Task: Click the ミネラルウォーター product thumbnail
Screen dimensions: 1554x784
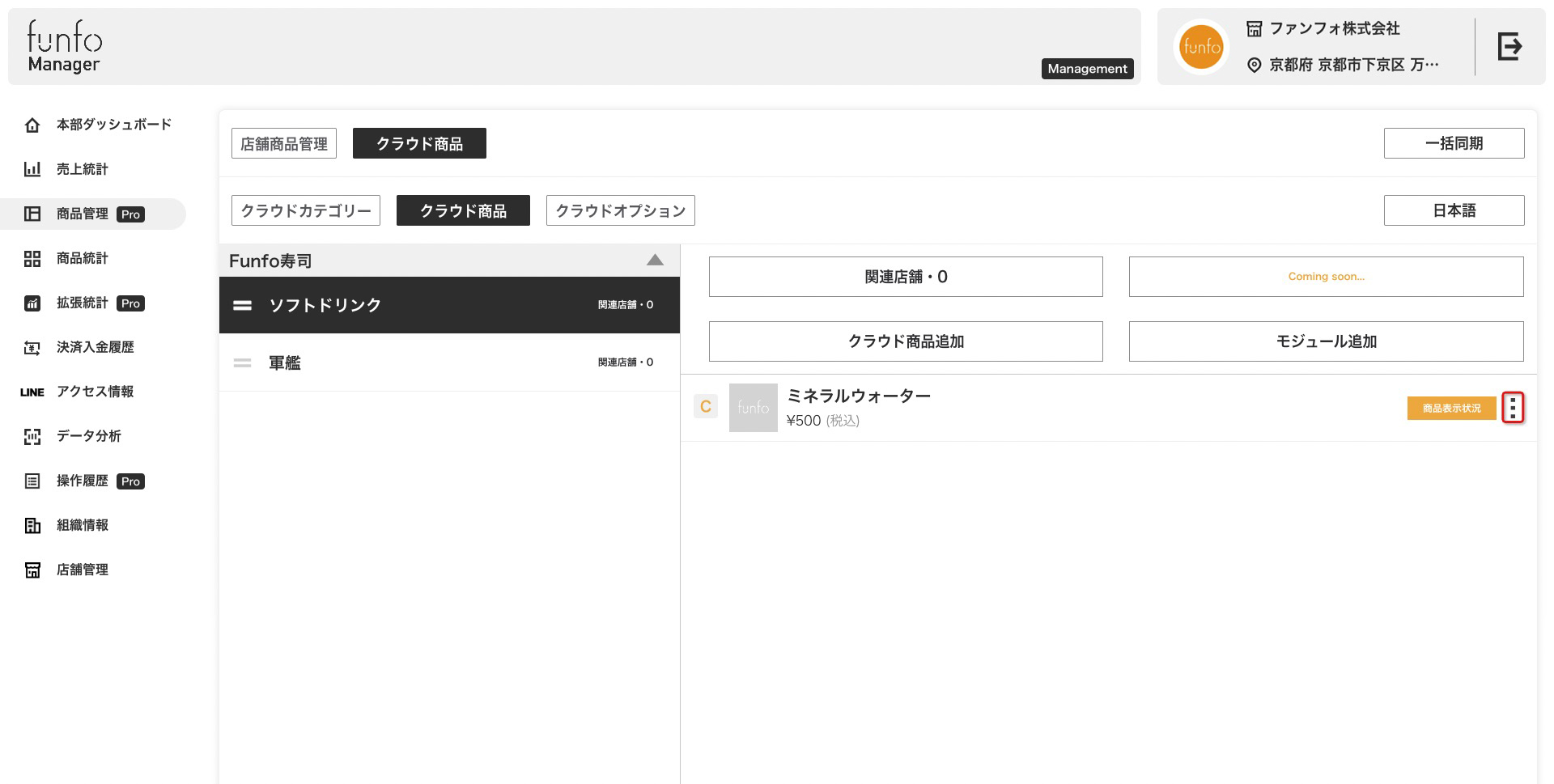Action: (x=753, y=408)
